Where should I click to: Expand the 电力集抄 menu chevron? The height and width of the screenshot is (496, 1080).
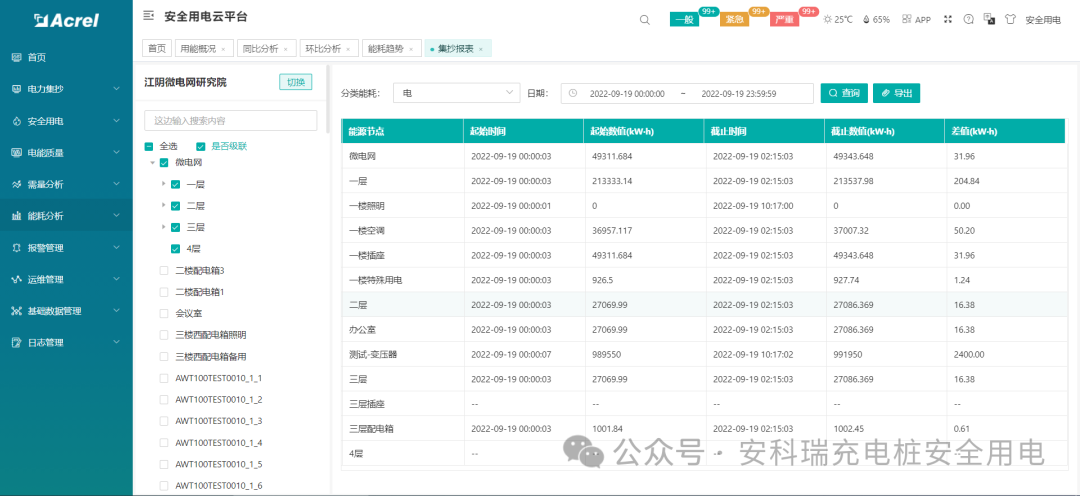pyautogui.click(x=116, y=89)
